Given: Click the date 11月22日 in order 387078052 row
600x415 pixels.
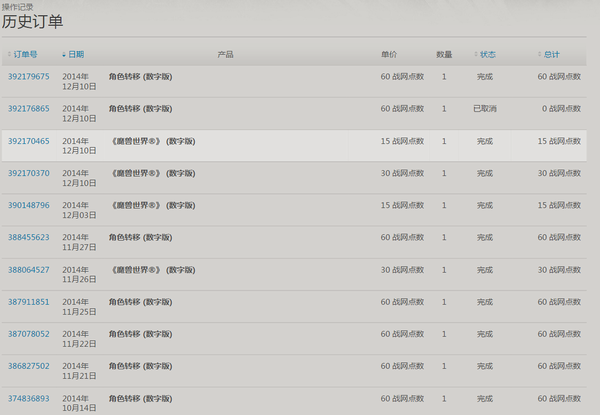Looking at the screenshot, I should pos(79,344).
